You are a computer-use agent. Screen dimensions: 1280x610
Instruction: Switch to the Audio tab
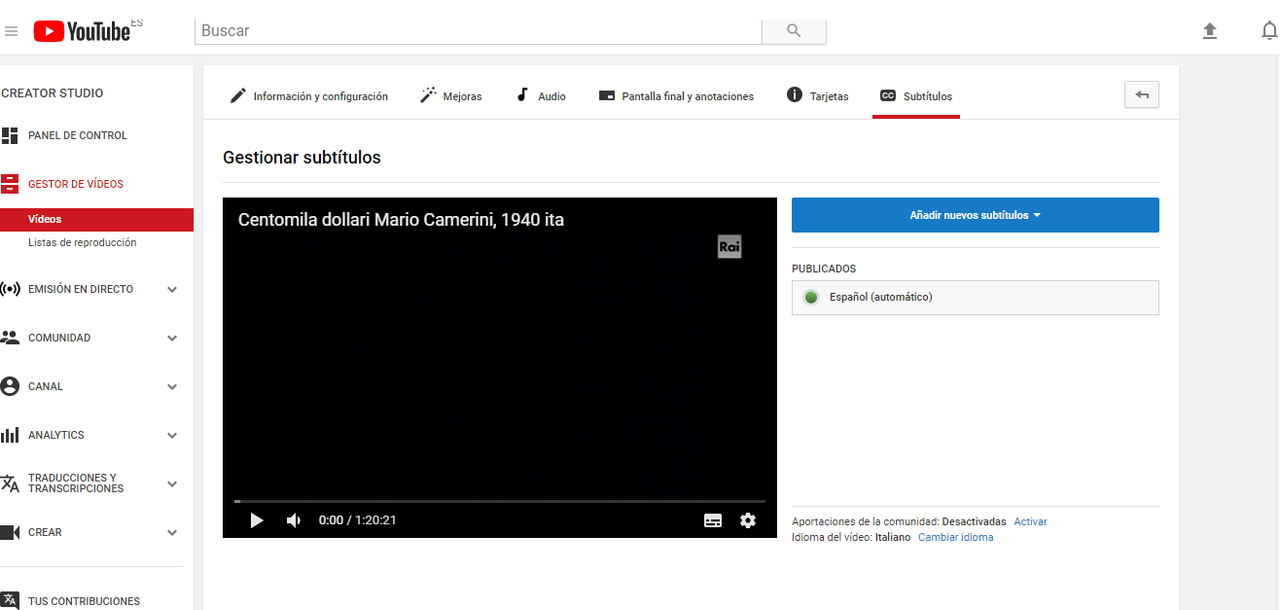coord(541,96)
